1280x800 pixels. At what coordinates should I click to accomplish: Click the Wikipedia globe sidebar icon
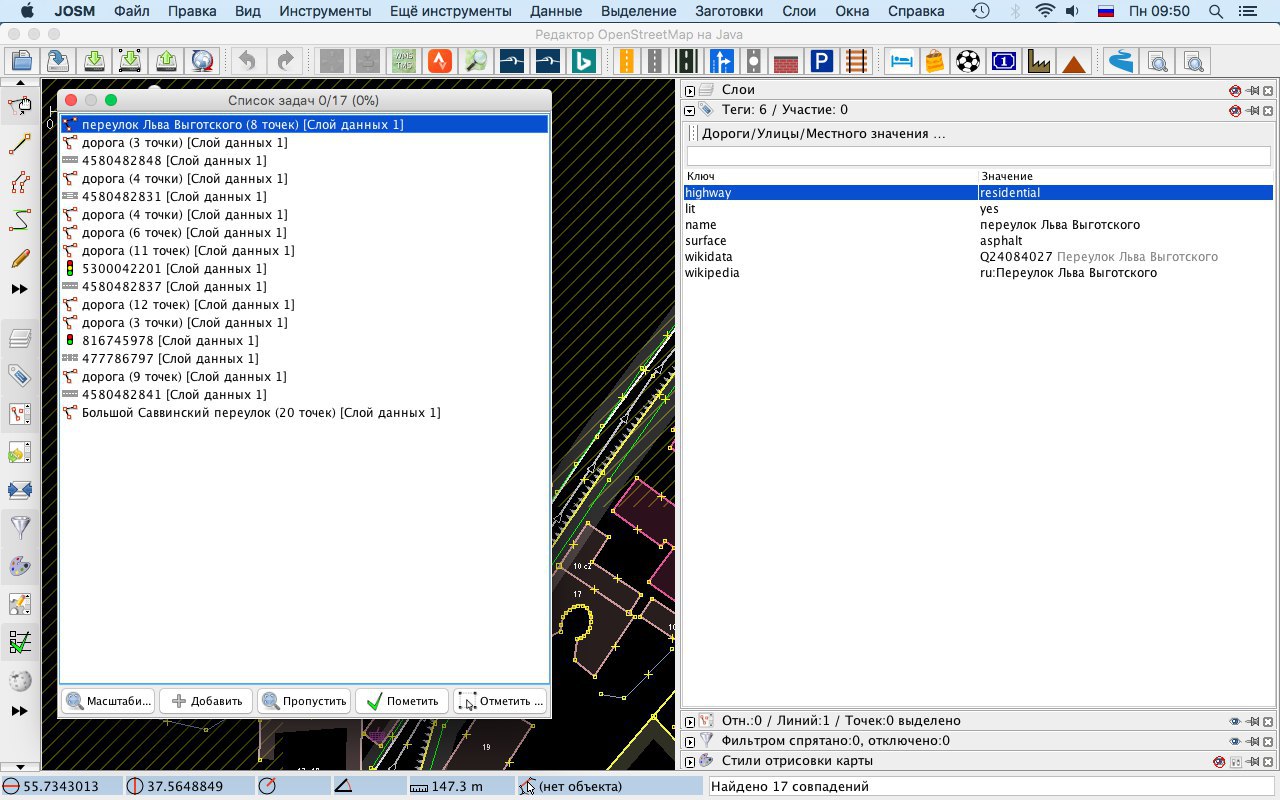[x=20, y=680]
